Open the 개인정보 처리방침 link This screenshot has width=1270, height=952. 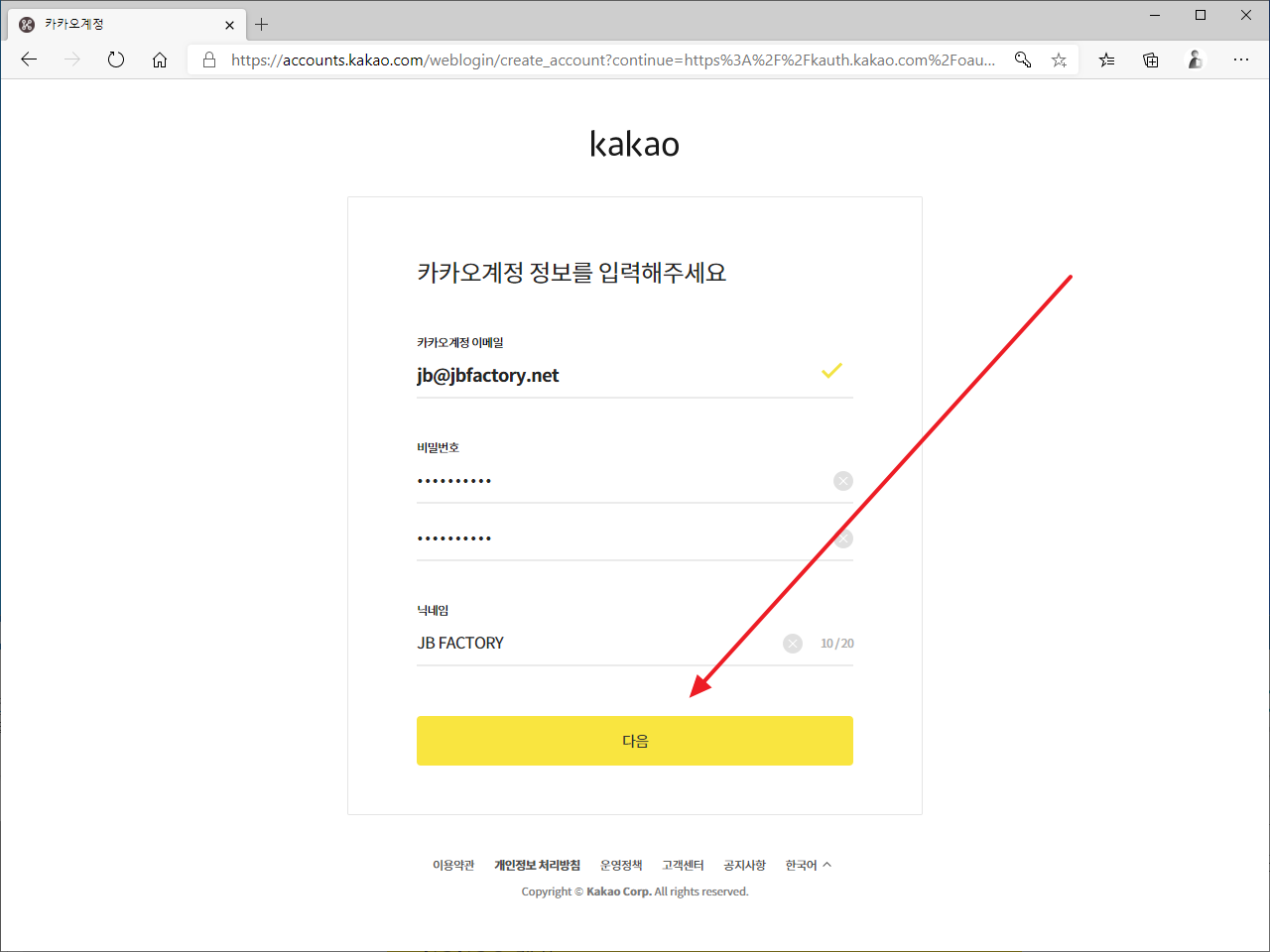coord(537,865)
